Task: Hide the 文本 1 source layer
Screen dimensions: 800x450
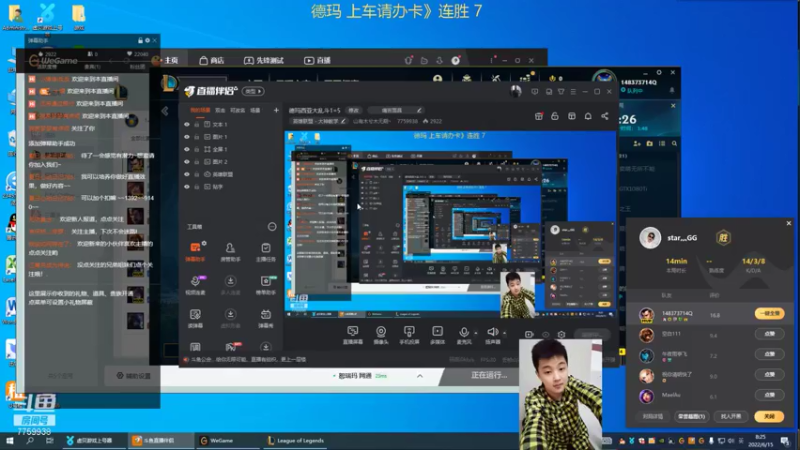Action: [187, 124]
